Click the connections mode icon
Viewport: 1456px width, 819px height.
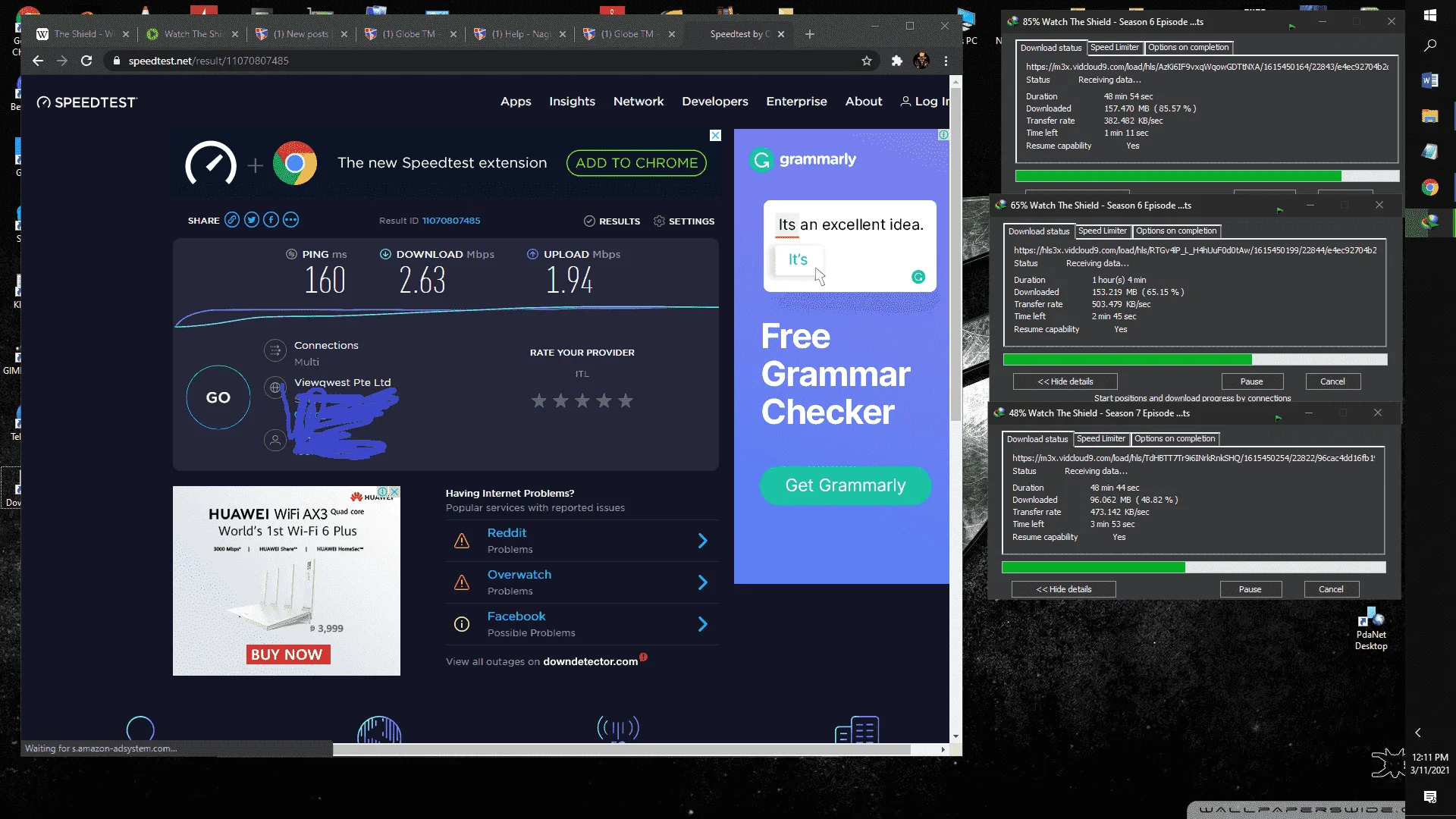click(275, 350)
